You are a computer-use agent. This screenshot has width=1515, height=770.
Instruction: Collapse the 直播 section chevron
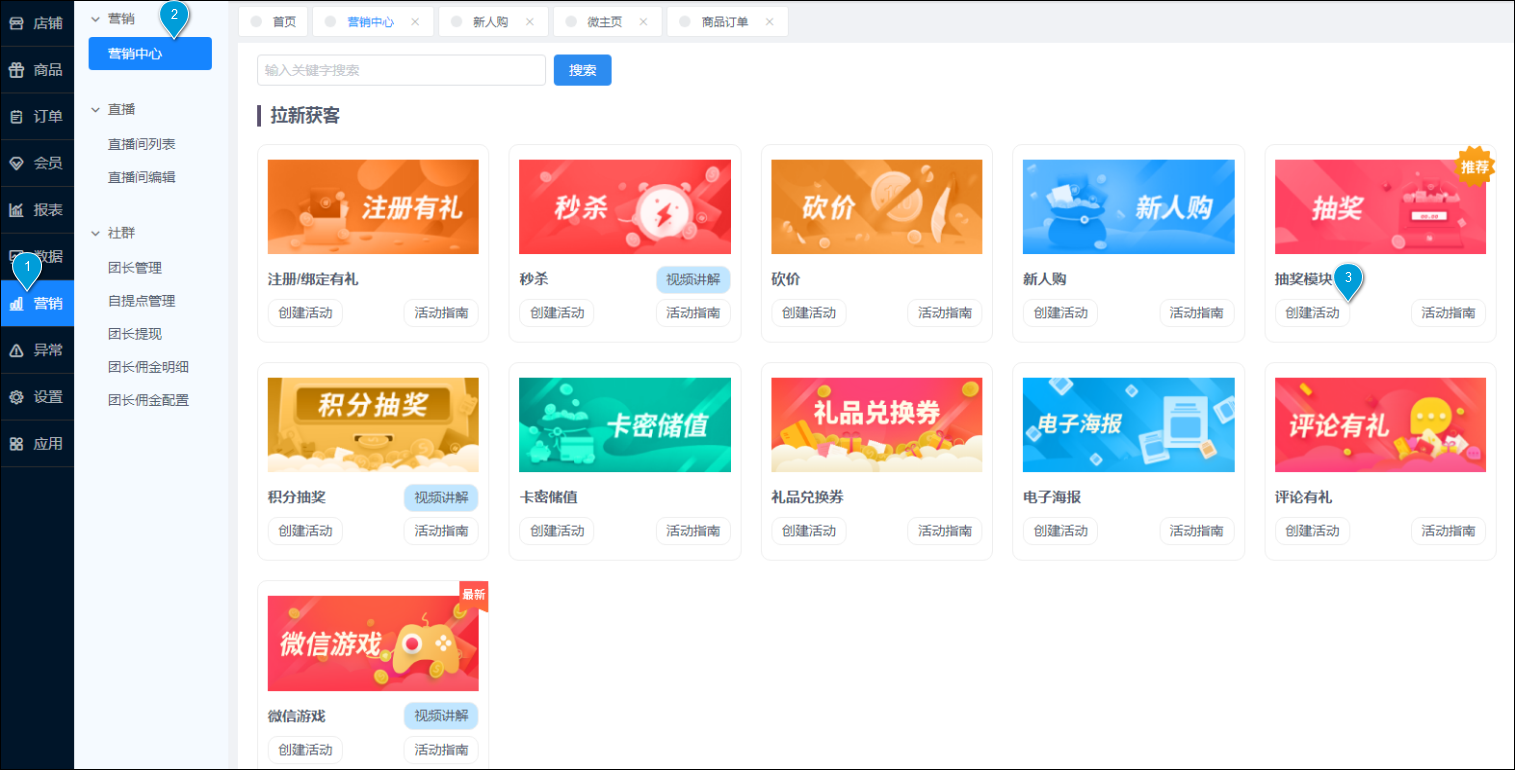pos(95,110)
